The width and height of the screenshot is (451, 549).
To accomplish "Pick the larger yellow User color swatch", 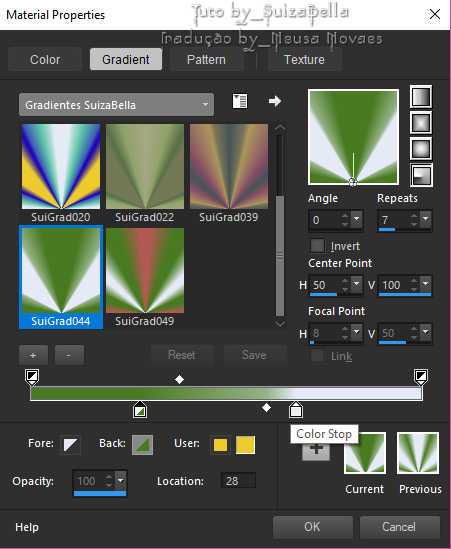I will click(x=245, y=445).
